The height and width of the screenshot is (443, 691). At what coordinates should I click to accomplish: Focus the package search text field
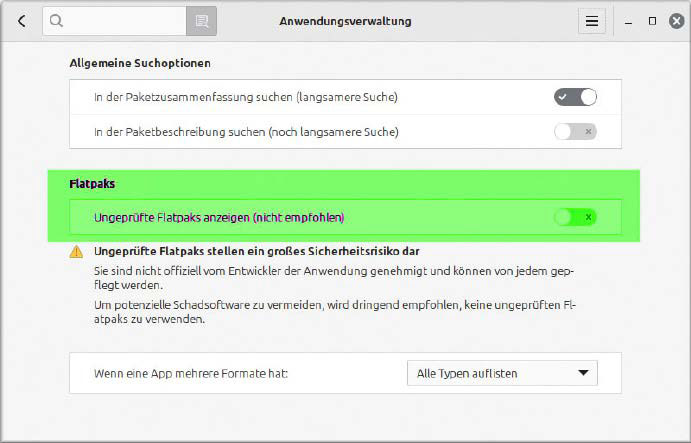point(115,21)
